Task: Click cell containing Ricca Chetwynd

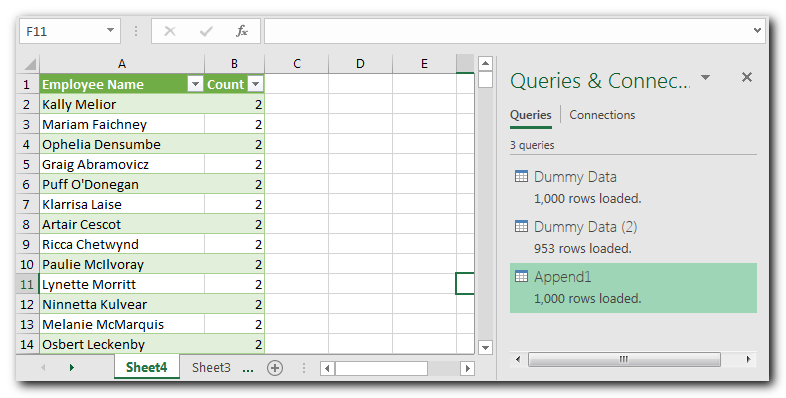Action: tap(122, 245)
